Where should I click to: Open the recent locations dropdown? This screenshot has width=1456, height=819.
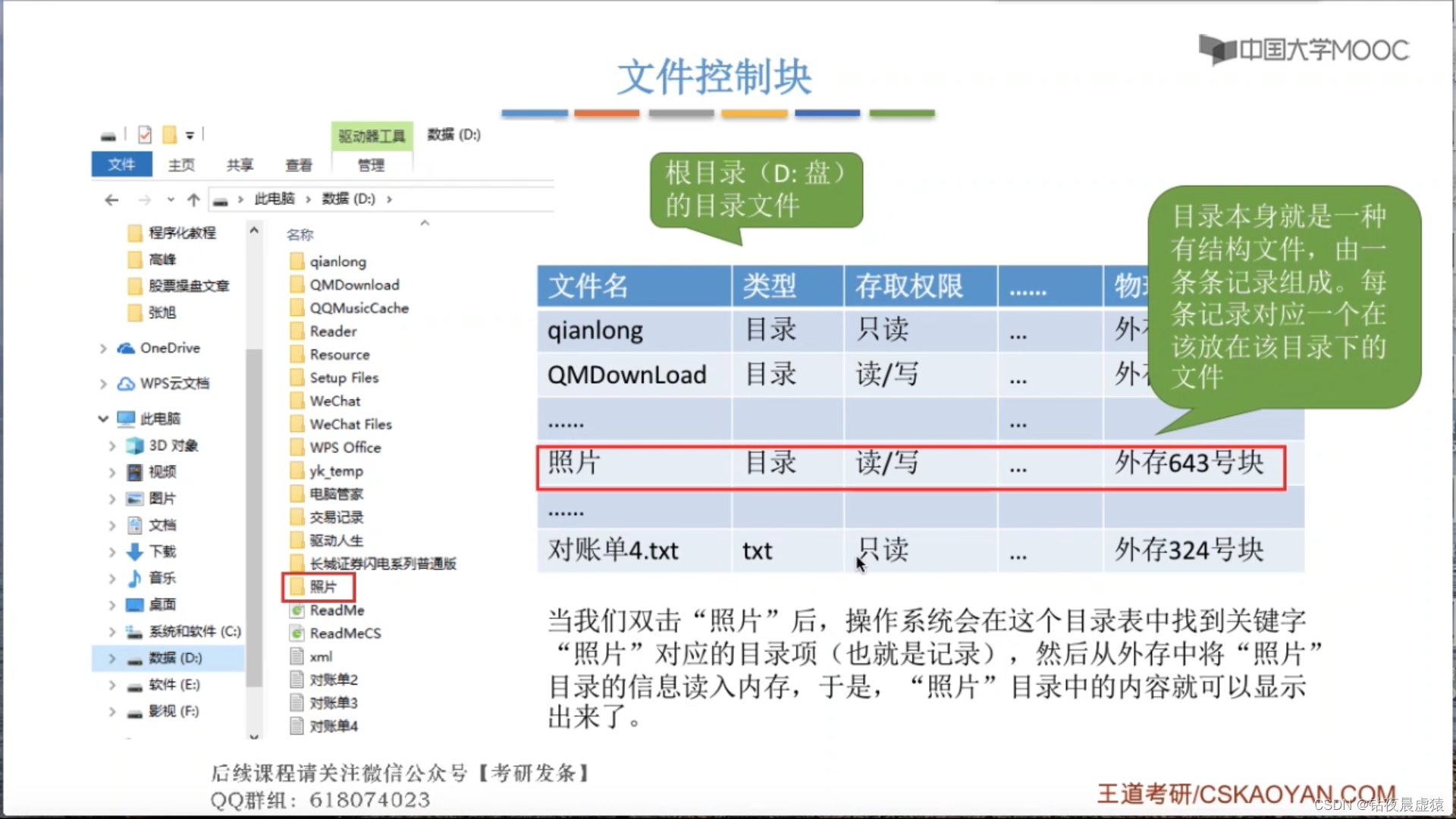(171, 199)
